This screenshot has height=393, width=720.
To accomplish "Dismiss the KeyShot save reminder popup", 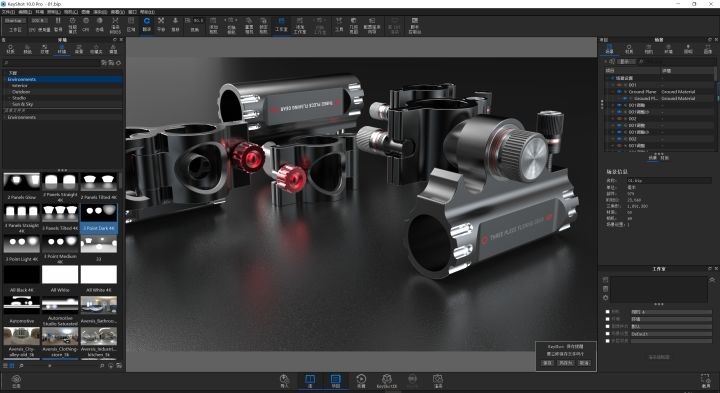I will click(x=584, y=363).
